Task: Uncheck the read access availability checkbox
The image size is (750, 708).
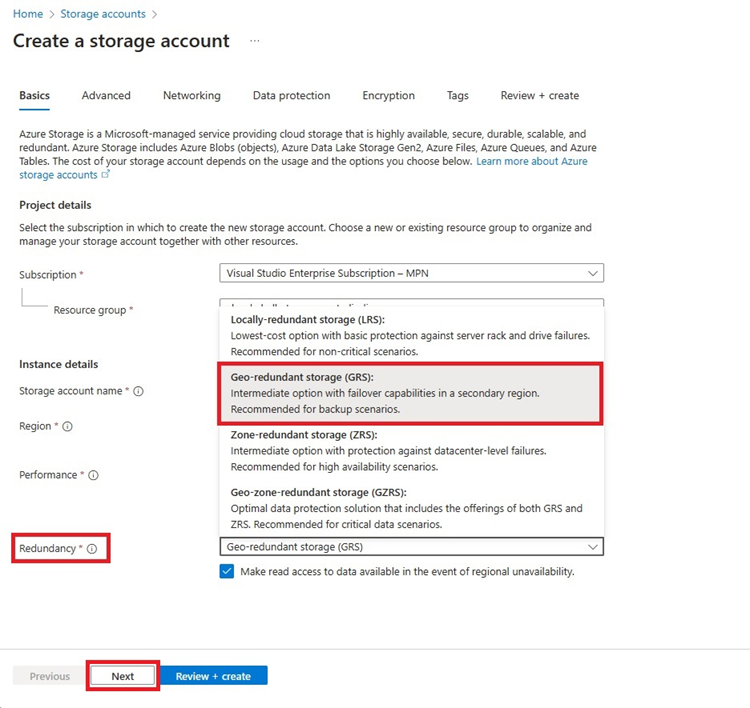Action: [x=227, y=571]
